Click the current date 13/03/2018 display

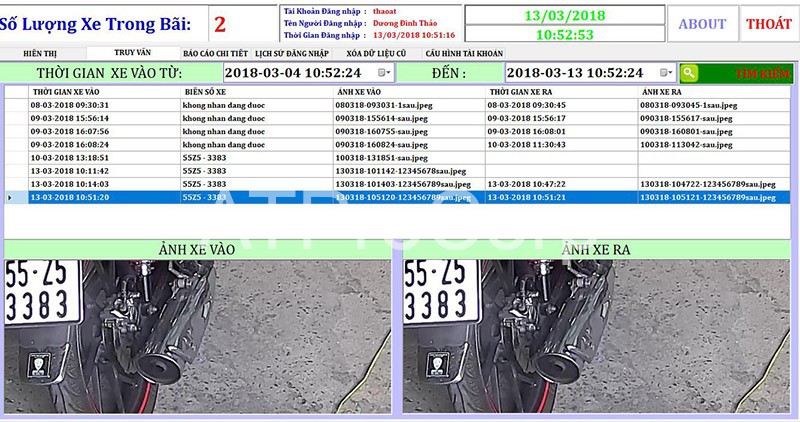point(565,15)
